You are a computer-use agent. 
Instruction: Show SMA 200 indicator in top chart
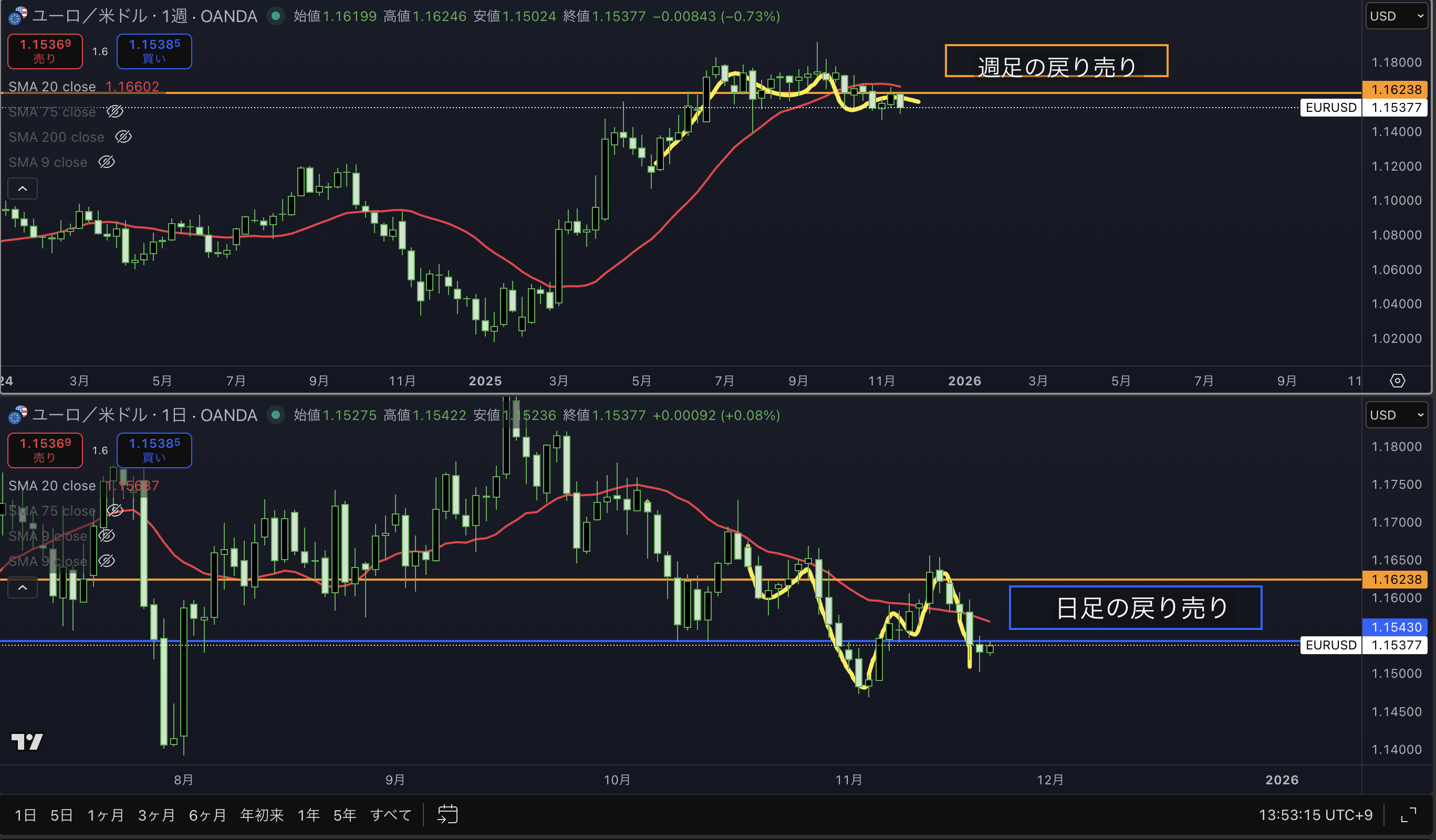coord(123,136)
